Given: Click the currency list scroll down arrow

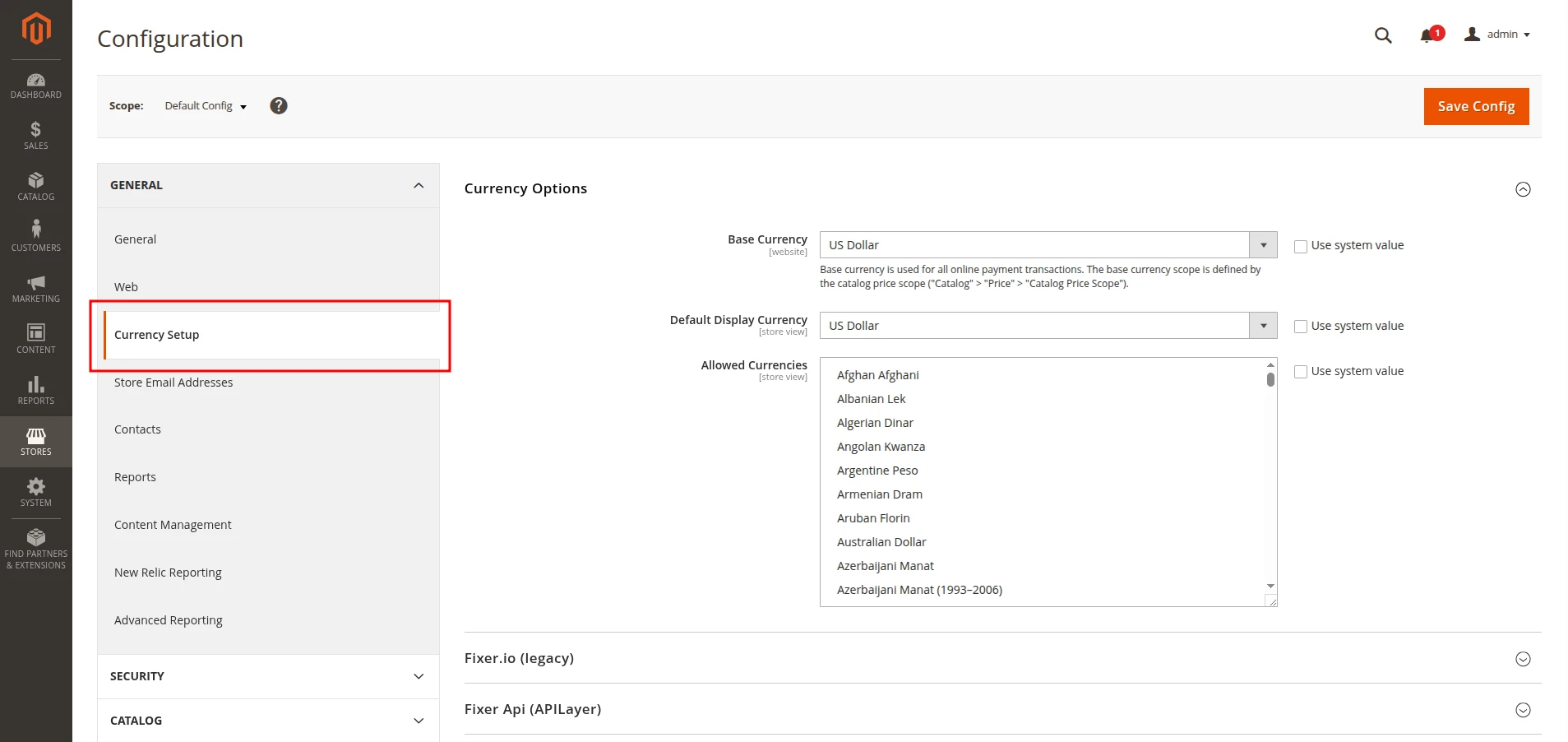Looking at the screenshot, I should click(x=1270, y=586).
